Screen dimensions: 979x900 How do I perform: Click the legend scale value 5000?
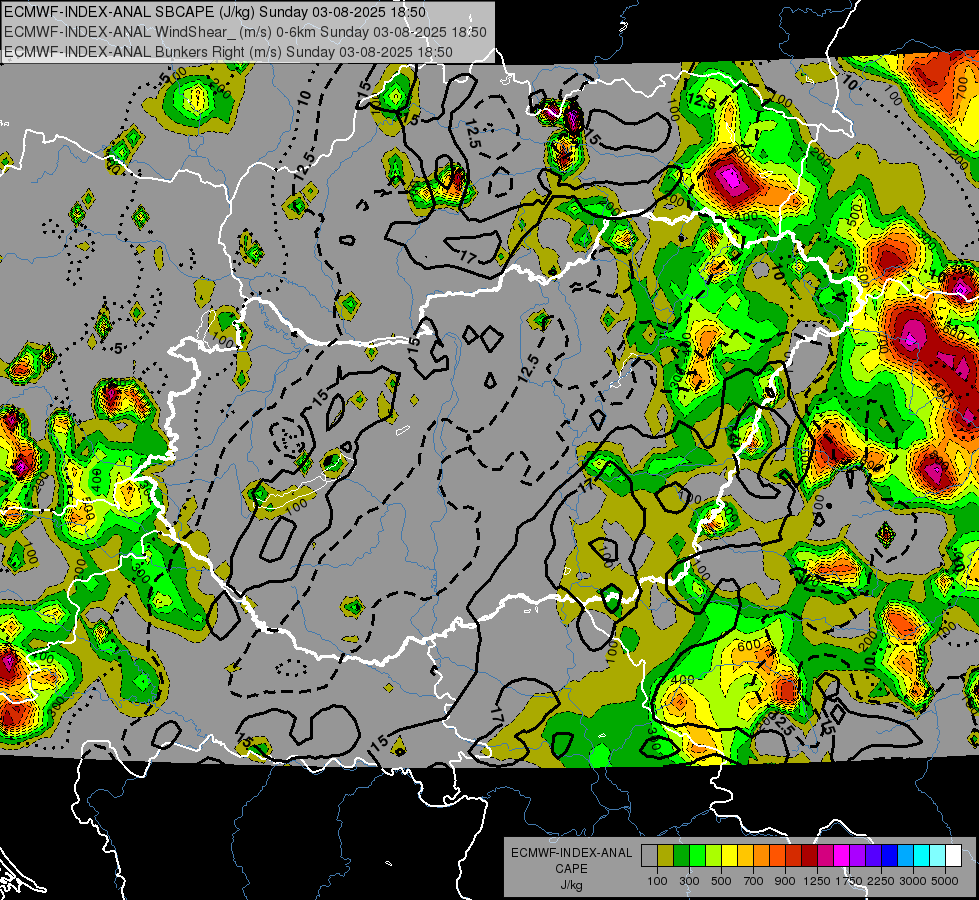(945, 881)
